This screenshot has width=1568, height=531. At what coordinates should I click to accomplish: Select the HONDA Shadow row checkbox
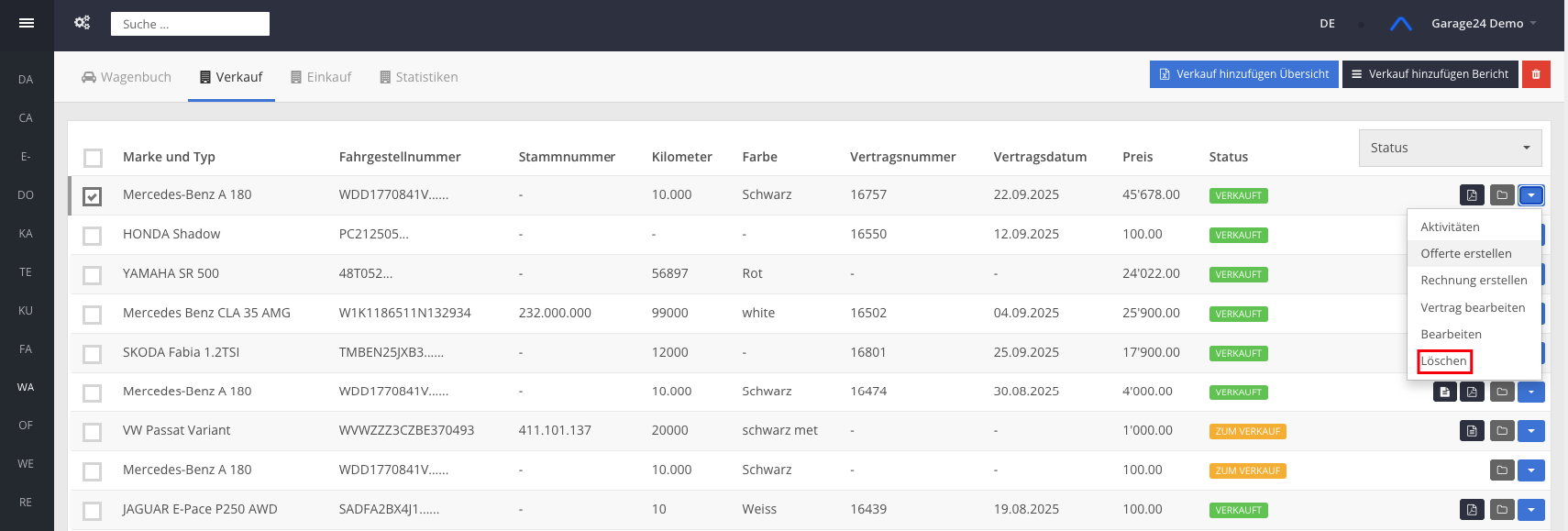pos(93,236)
